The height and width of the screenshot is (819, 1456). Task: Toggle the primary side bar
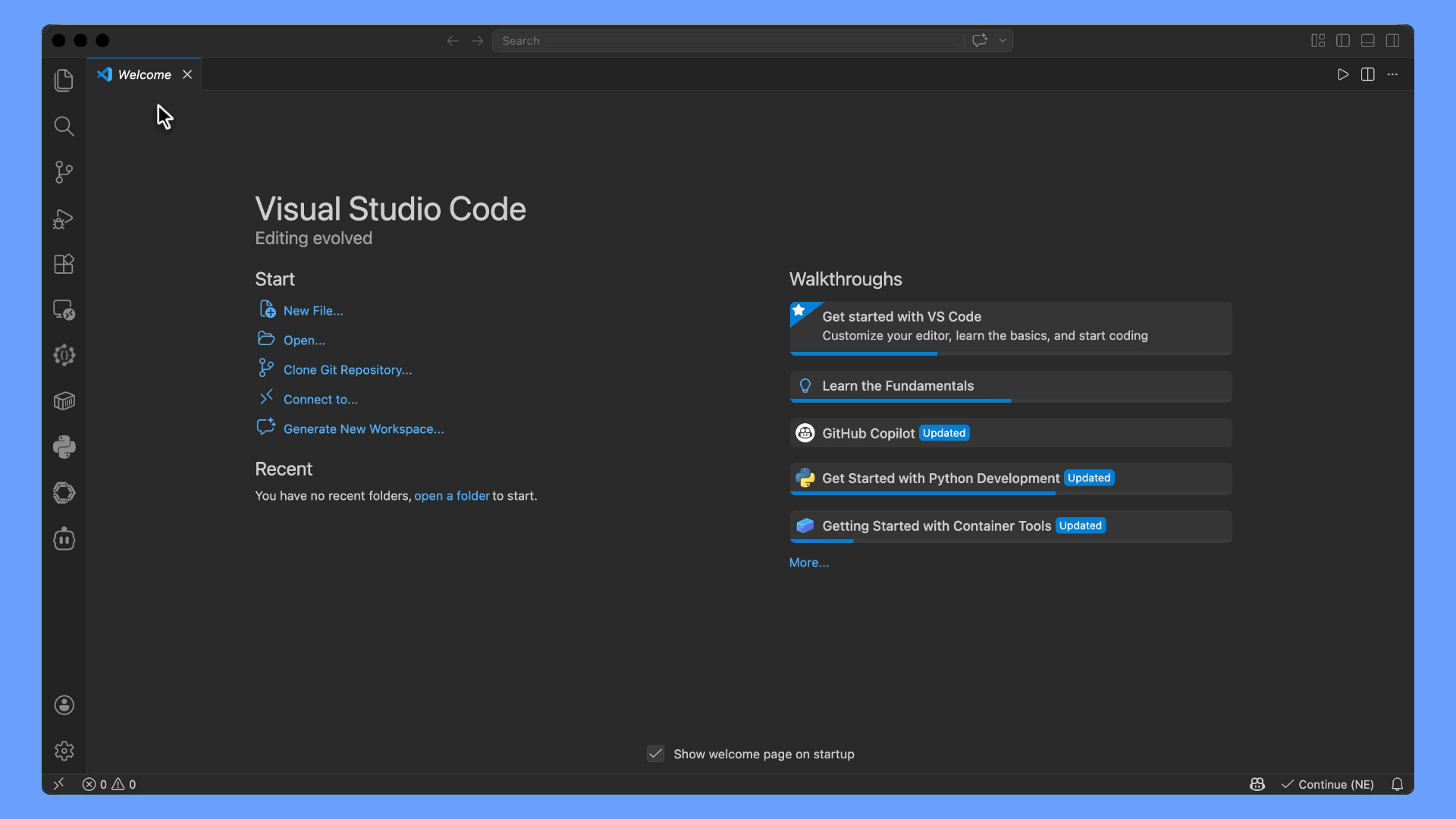pos(1343,41)
